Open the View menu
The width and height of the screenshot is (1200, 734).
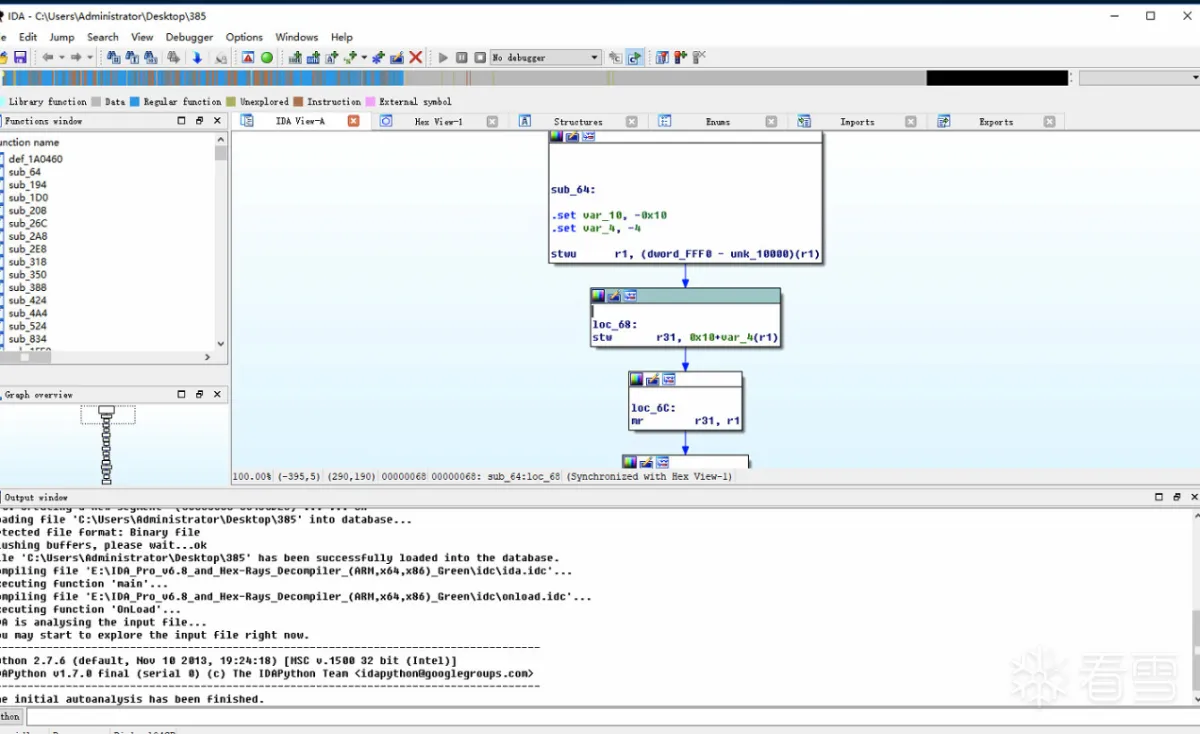pyautogui.click(x=142, y=37)
